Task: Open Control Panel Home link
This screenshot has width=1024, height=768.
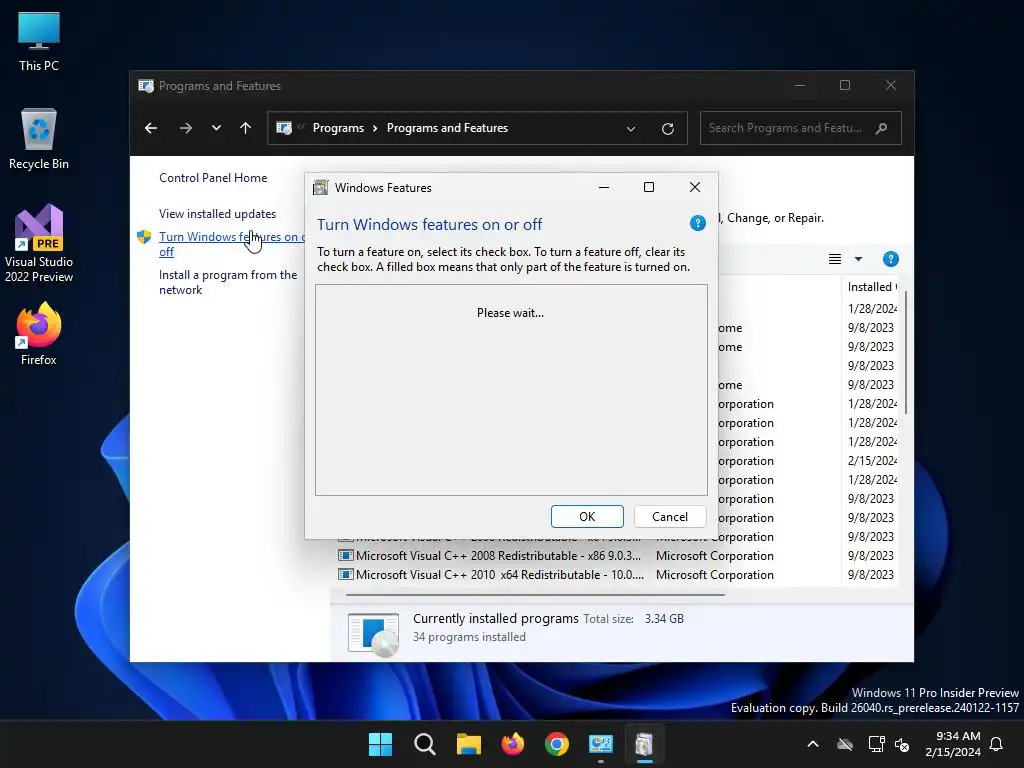Action: pyautogui.click(x=213, y=178)
